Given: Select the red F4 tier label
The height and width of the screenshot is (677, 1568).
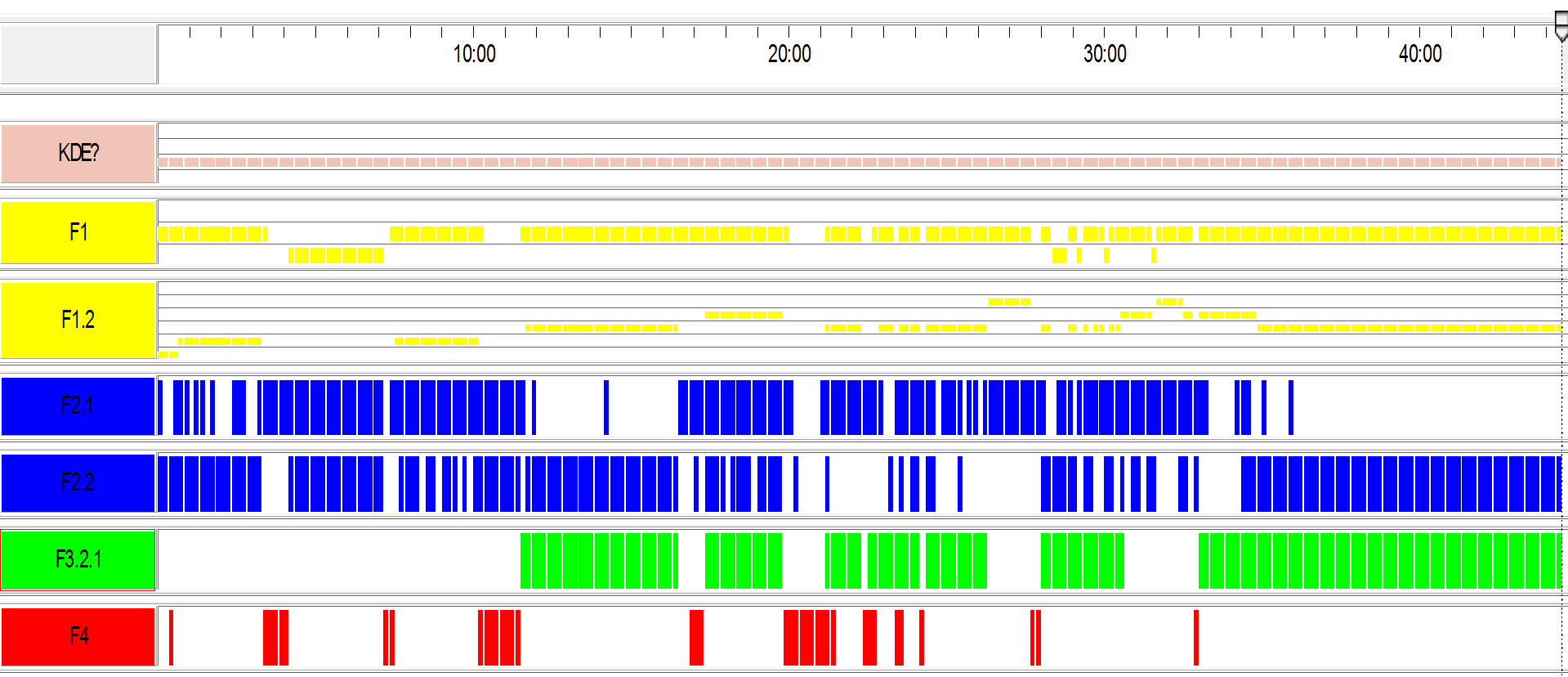Looking at the screenshot, I should pos(78,636).
